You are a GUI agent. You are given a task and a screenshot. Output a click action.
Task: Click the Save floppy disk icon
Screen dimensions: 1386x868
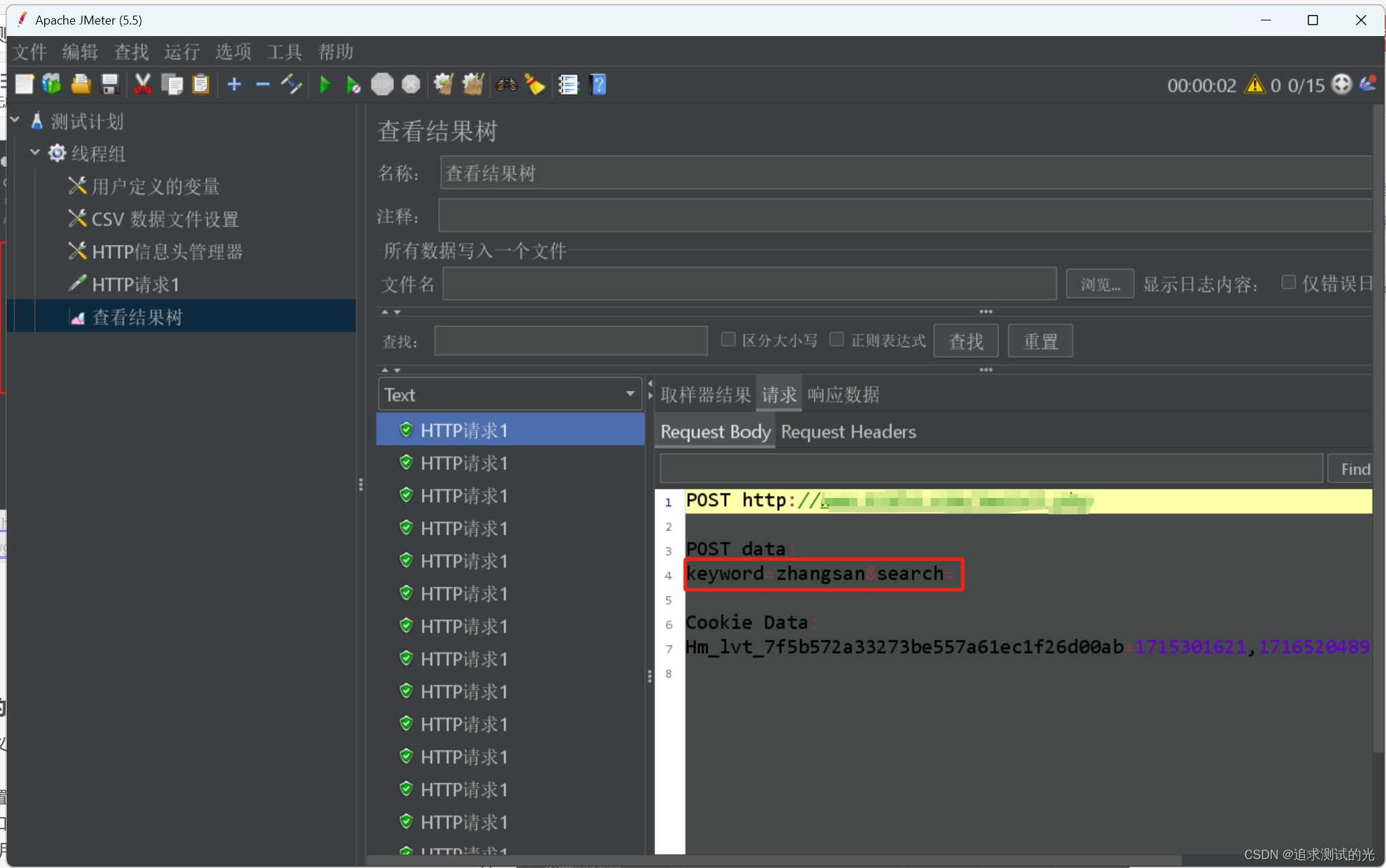tap(110, 84)
